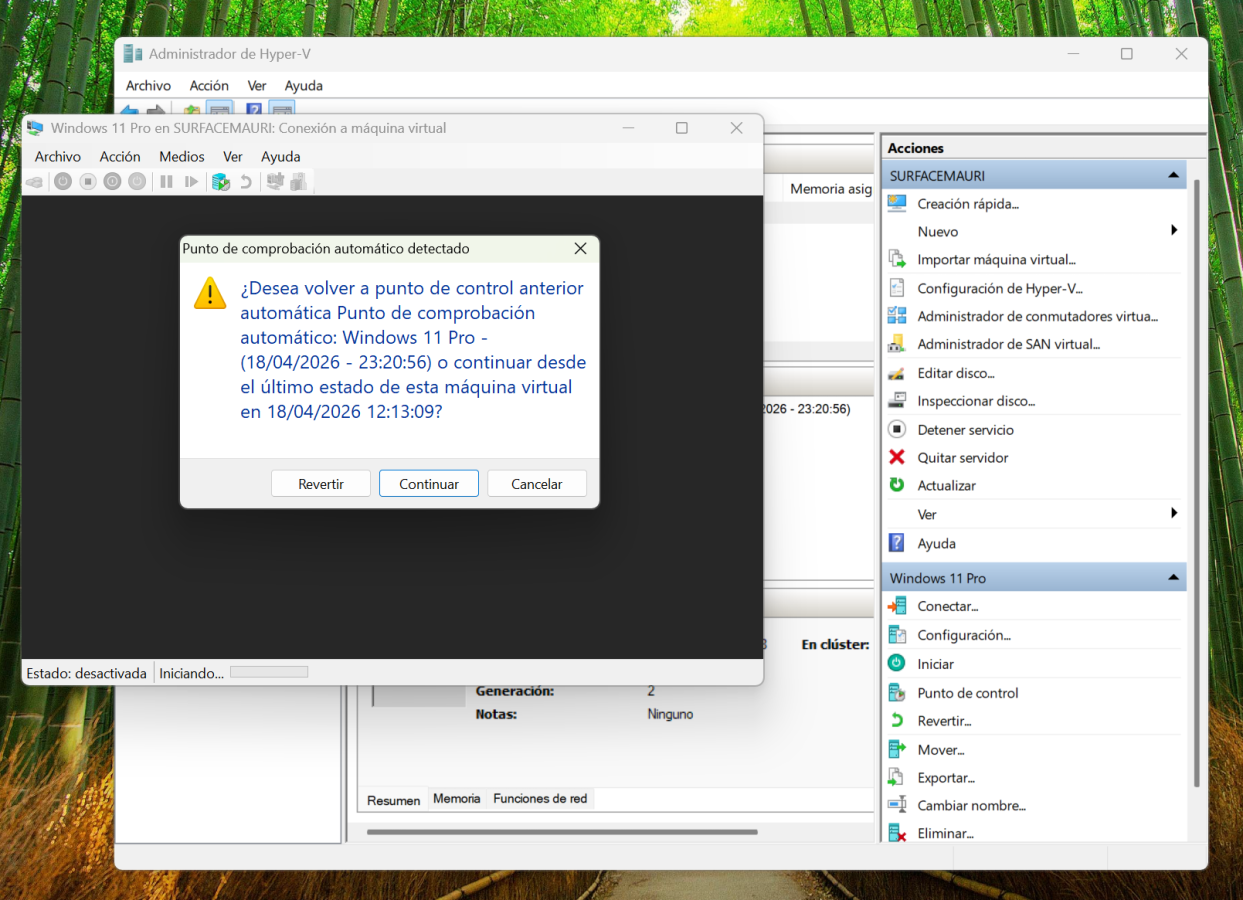The image size is (1243, 900).
Task: Click the horizontal scrollbar below the tabs
Action: click(x=562, y=832)
